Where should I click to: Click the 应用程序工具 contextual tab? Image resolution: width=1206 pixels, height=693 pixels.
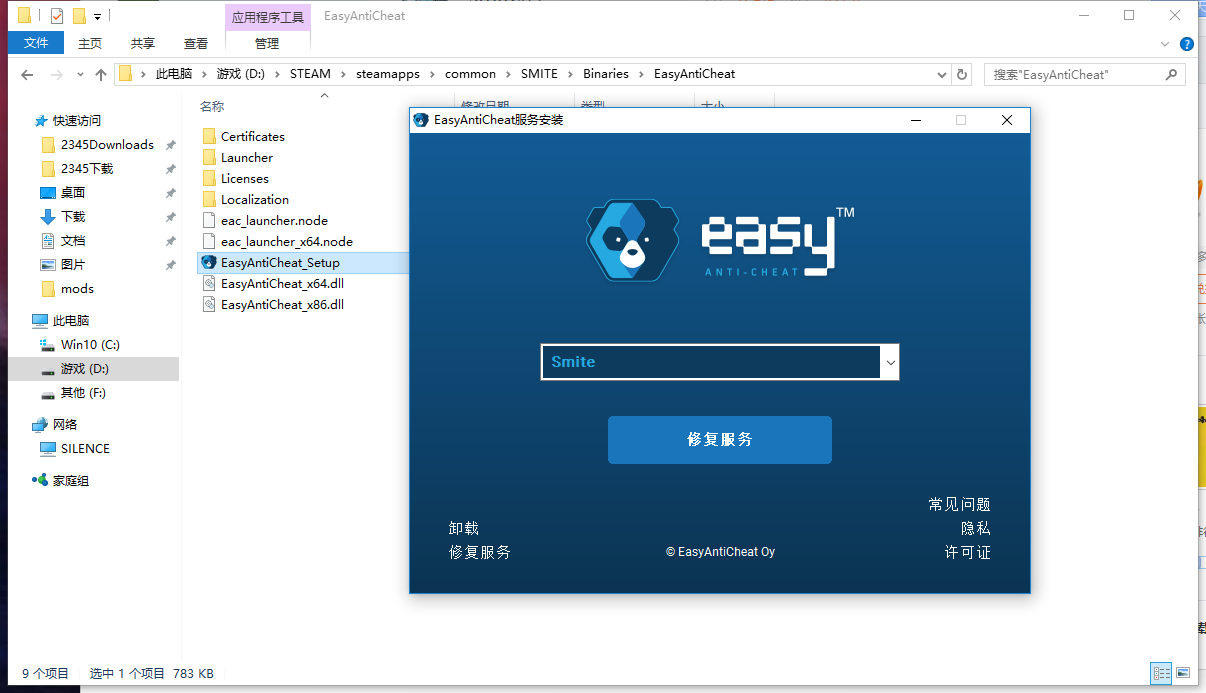tap(267, 17)
